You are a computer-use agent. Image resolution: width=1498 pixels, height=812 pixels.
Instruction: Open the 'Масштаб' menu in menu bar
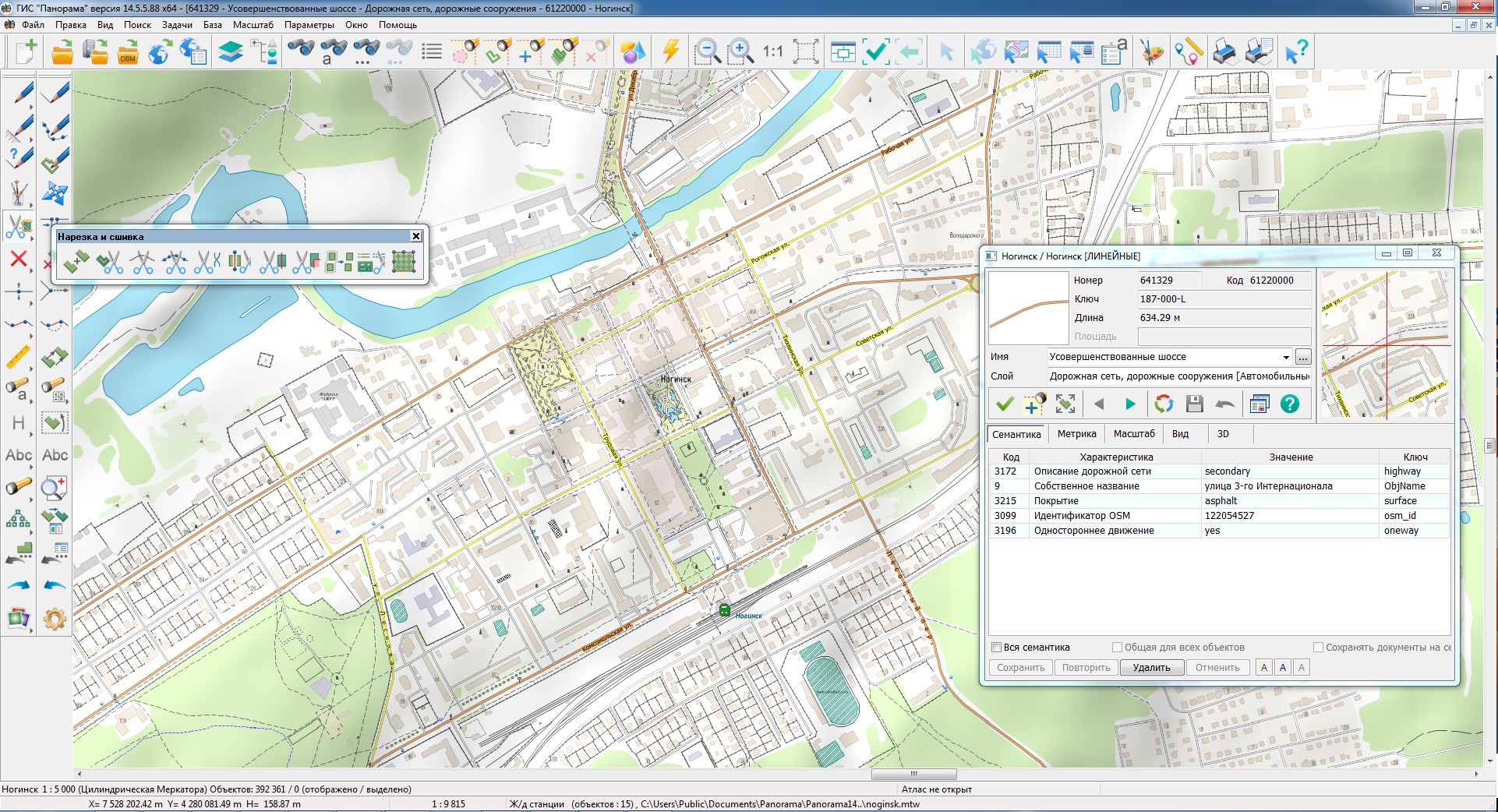[x=253, y=25]
